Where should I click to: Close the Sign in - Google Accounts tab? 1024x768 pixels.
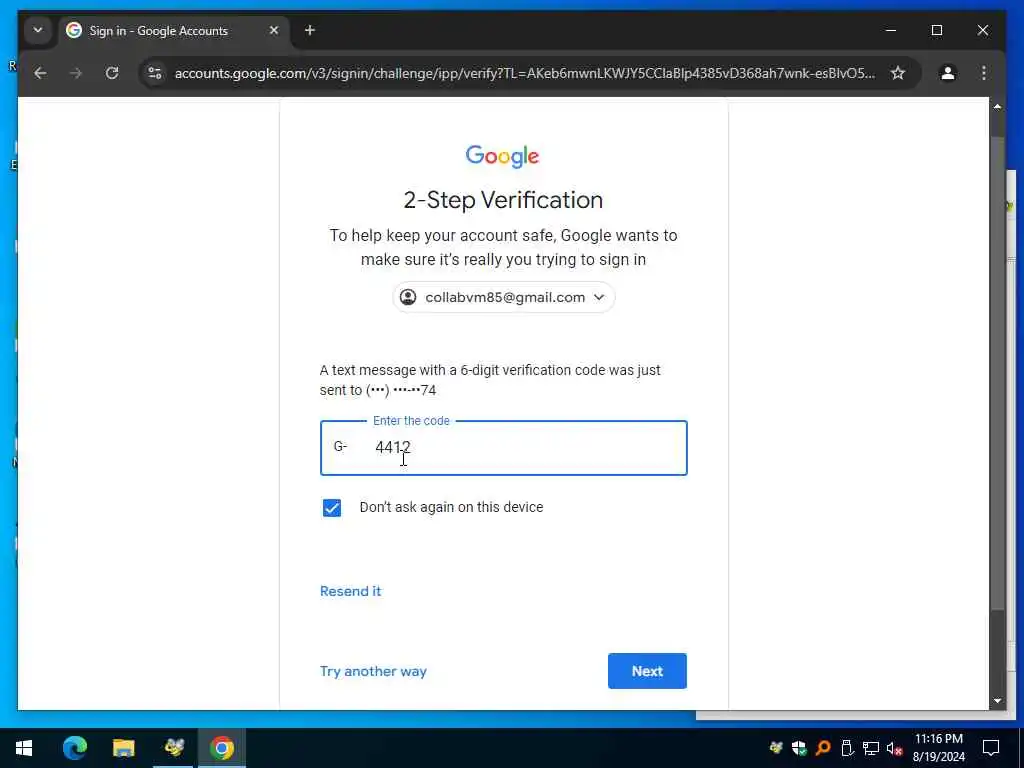pyautogui.click(x=274, y=30)
